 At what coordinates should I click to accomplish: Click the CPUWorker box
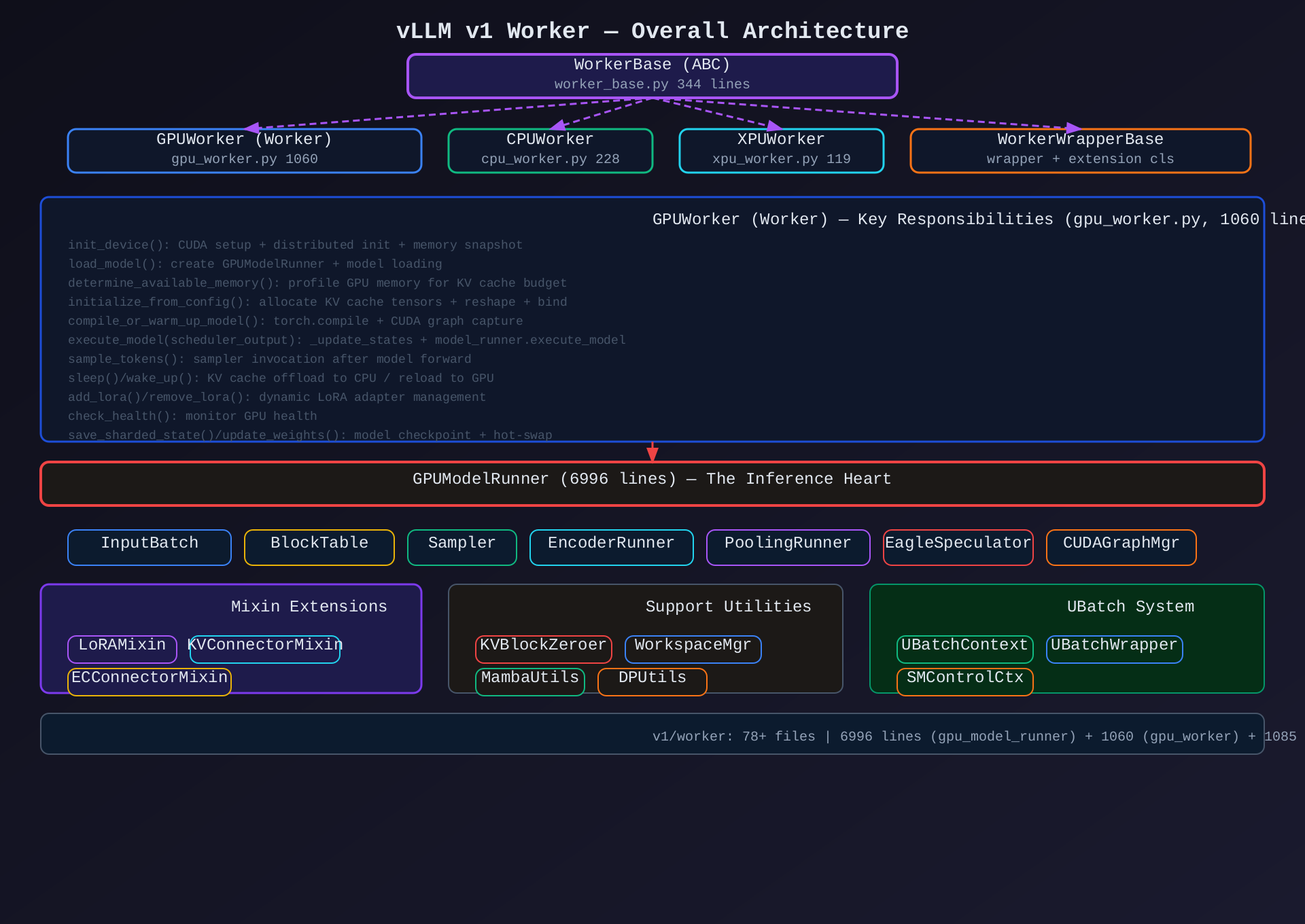550,150
